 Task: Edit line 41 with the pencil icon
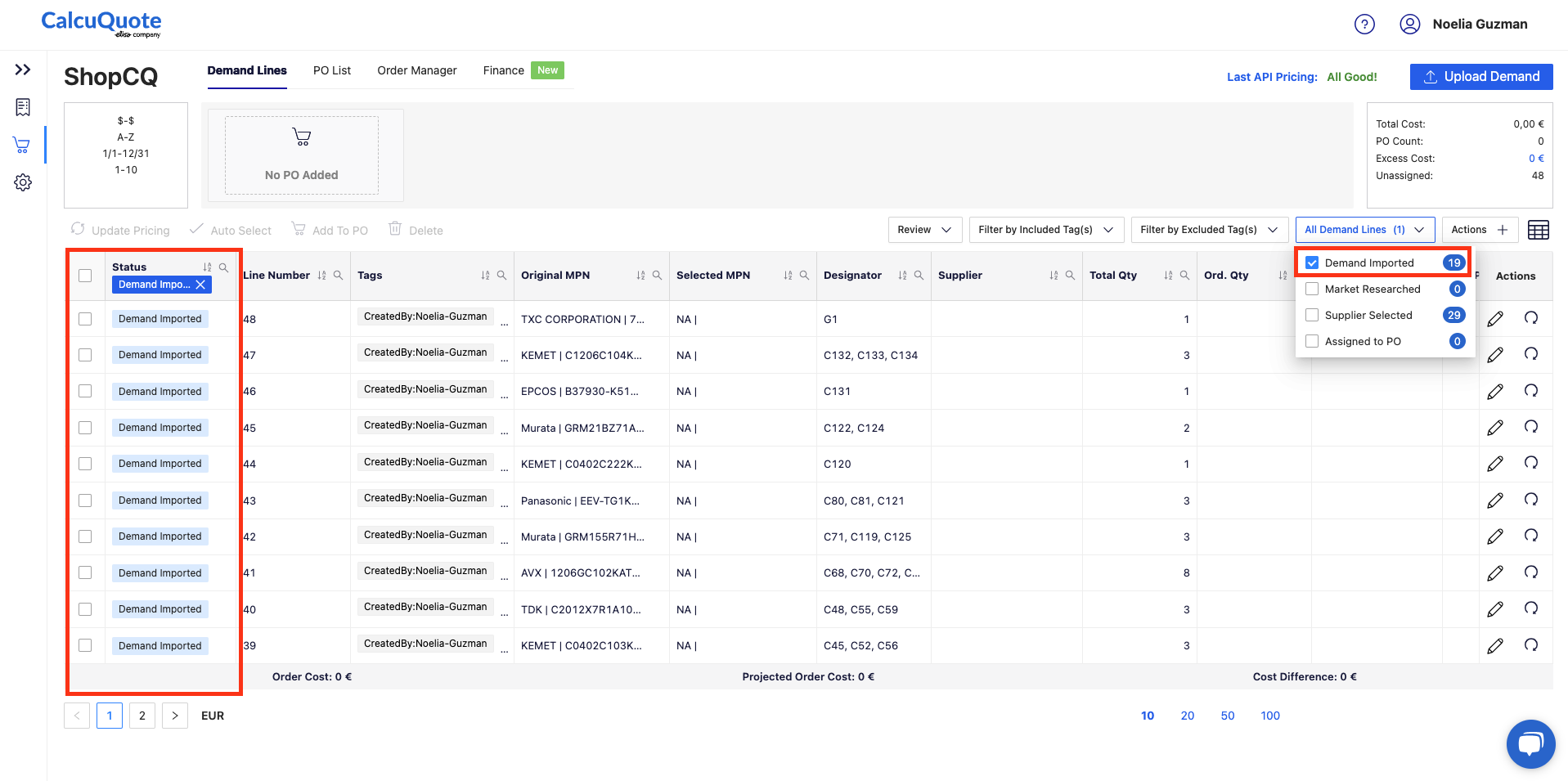[1495, 573]
